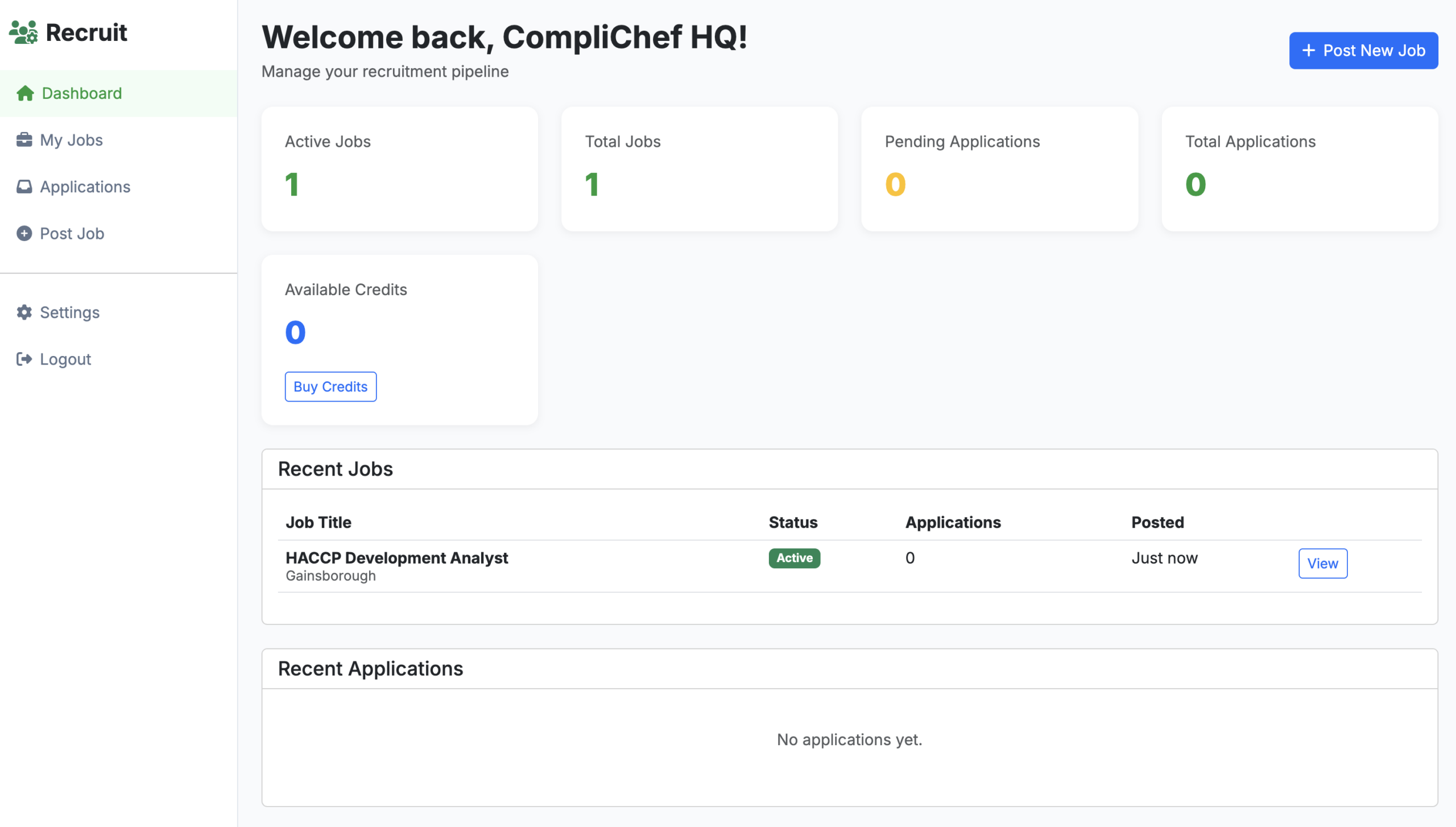The height and width of the screenshot is (827, 1456).
Task: Click the Applications inbox icon
Action: tap(24, 187)
